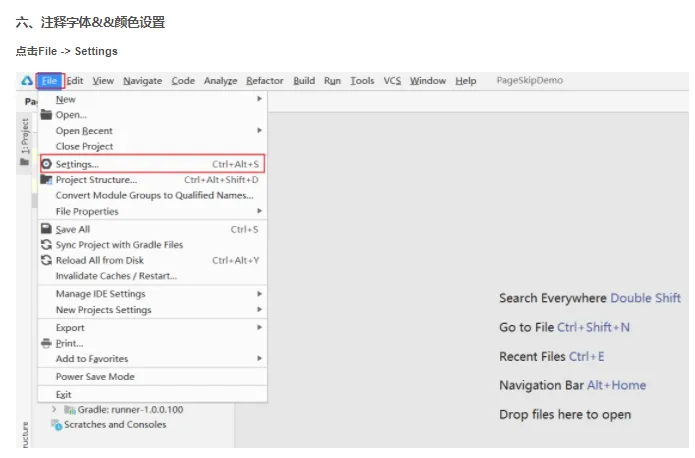The width and height of the screenshot is (695, 458).
Task: Expand the New Projects Settings submenu arrow
Action: 259,309
